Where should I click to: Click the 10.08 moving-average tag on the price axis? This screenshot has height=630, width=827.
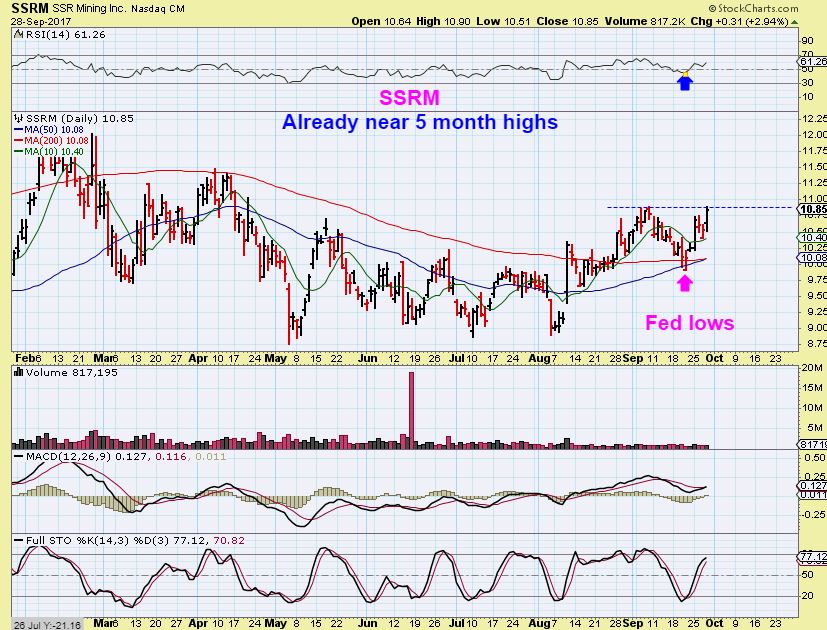[813, 257]
